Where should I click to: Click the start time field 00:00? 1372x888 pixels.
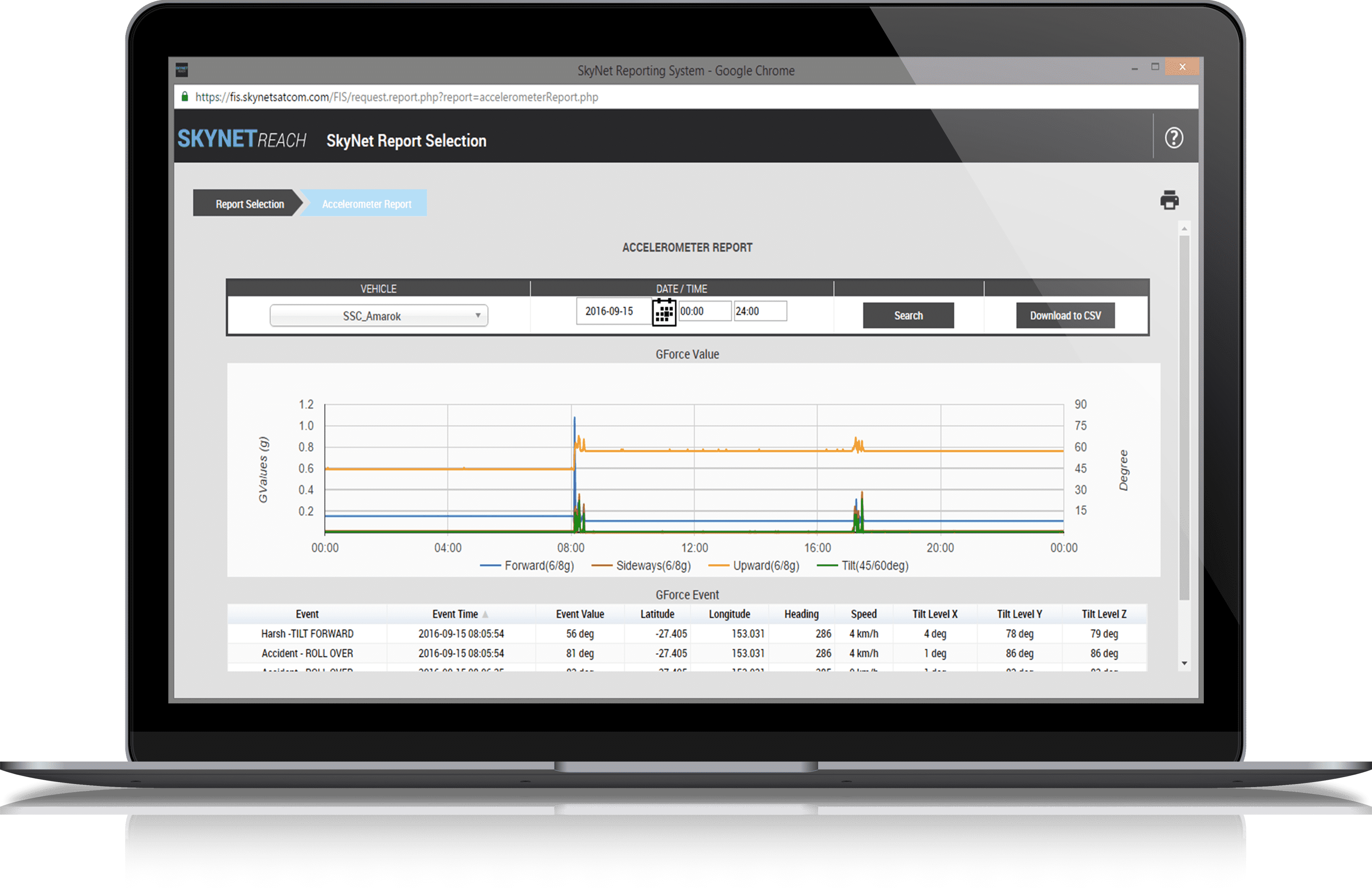(704, 311)
